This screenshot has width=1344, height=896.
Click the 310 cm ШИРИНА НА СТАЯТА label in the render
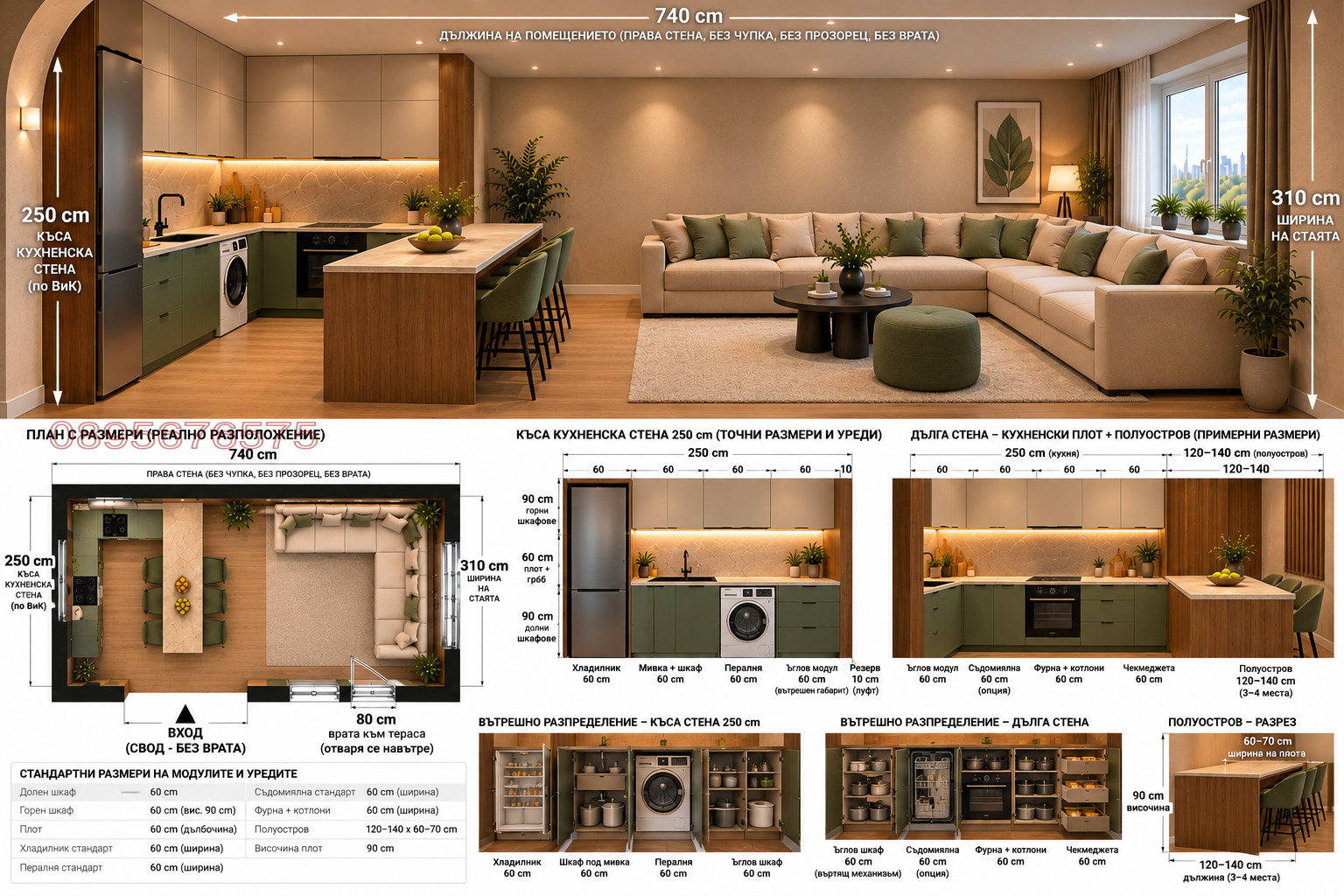tap(1305, 216)
